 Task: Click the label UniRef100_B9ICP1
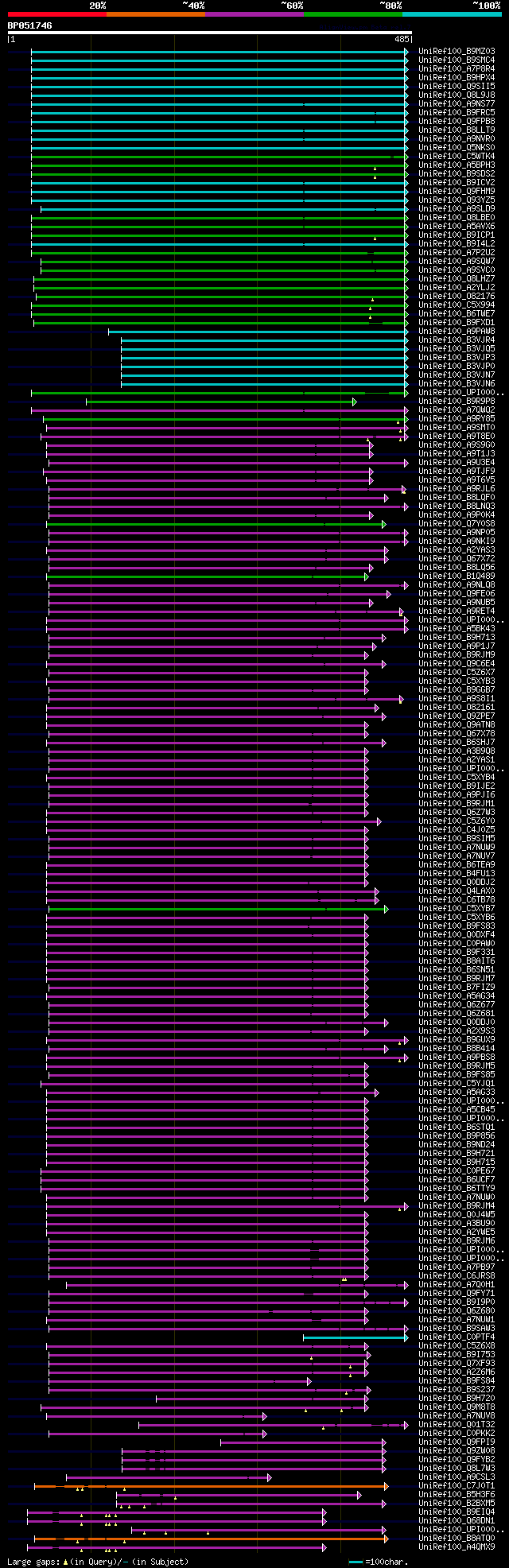[x=457, y=235]
